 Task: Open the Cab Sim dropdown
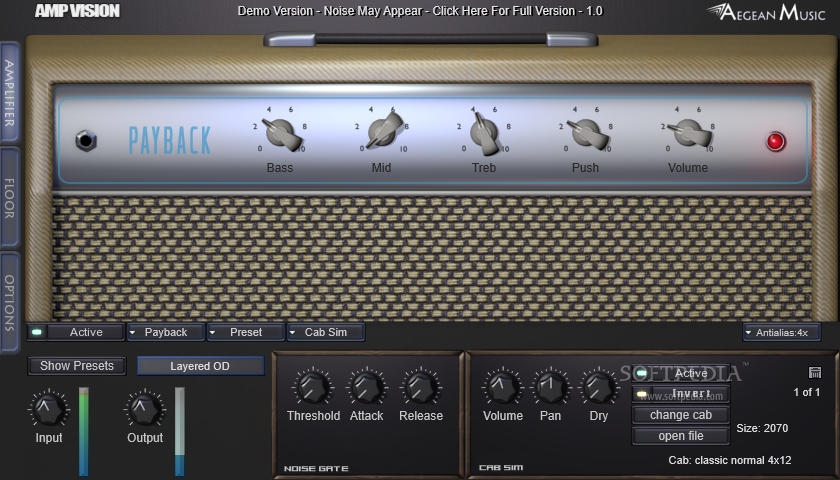pos(326,332)
